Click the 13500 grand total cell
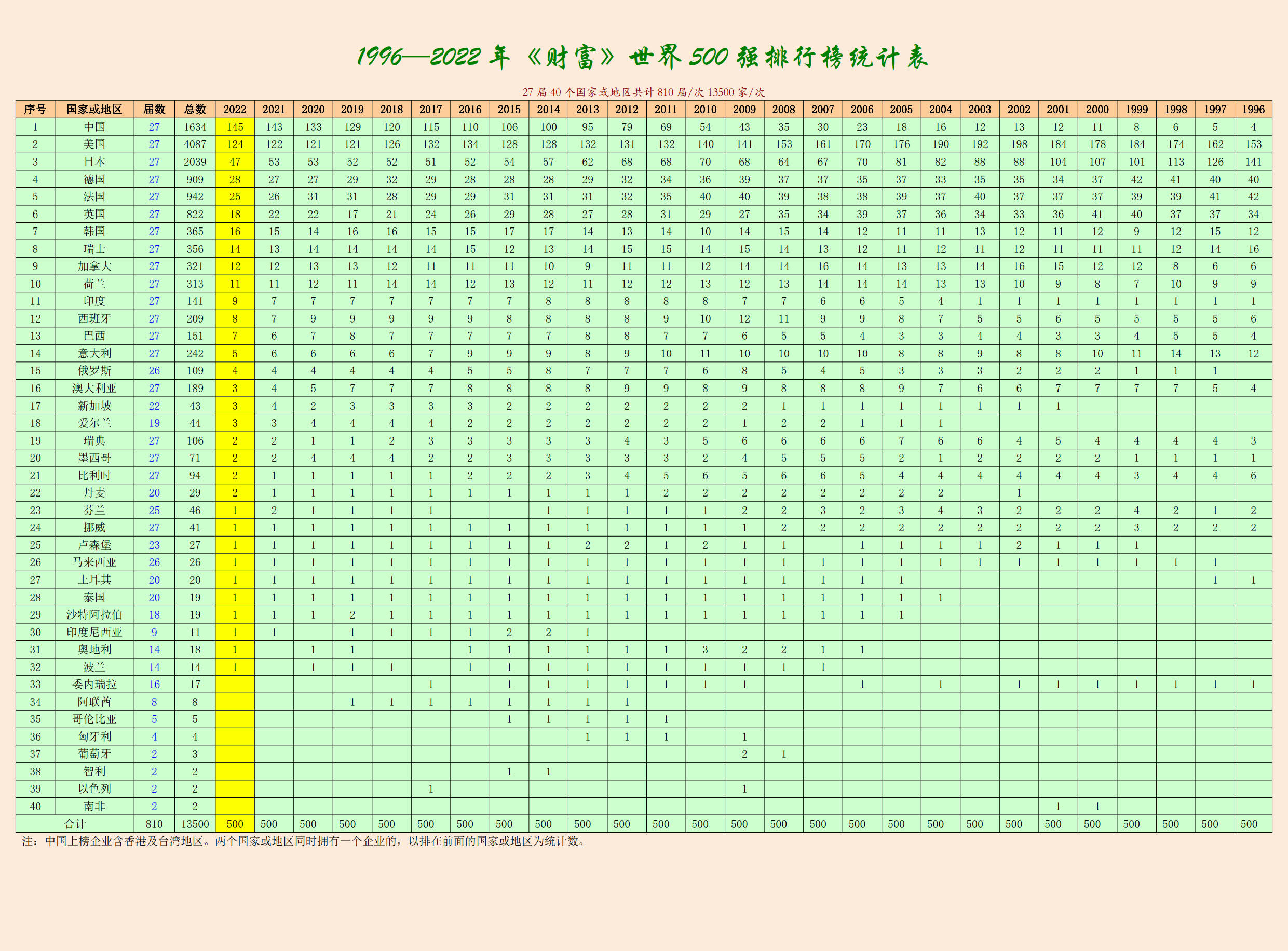Viewport: 1288px width, 951px height. coord(195,824)
